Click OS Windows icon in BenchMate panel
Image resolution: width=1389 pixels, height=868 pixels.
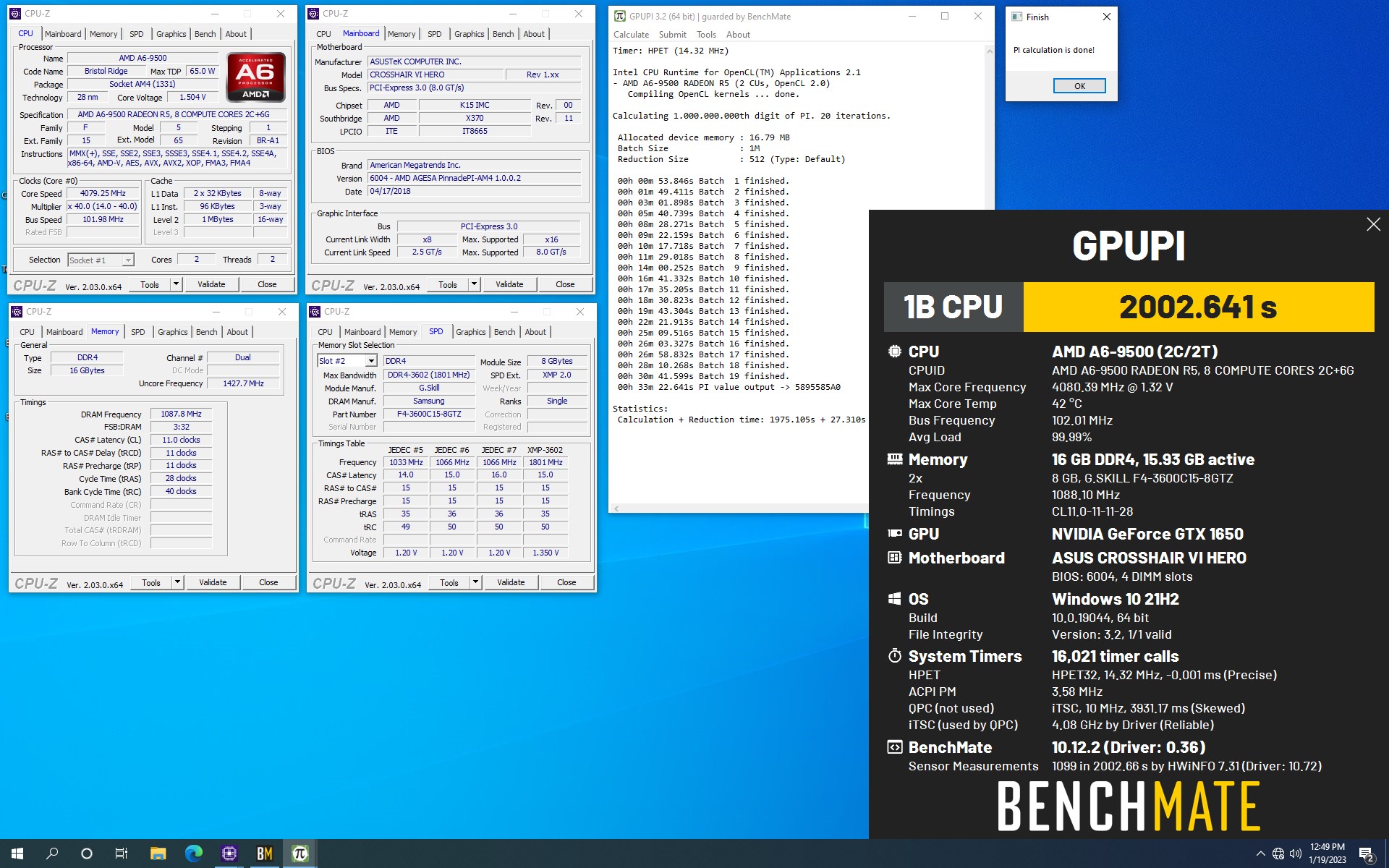895,599
